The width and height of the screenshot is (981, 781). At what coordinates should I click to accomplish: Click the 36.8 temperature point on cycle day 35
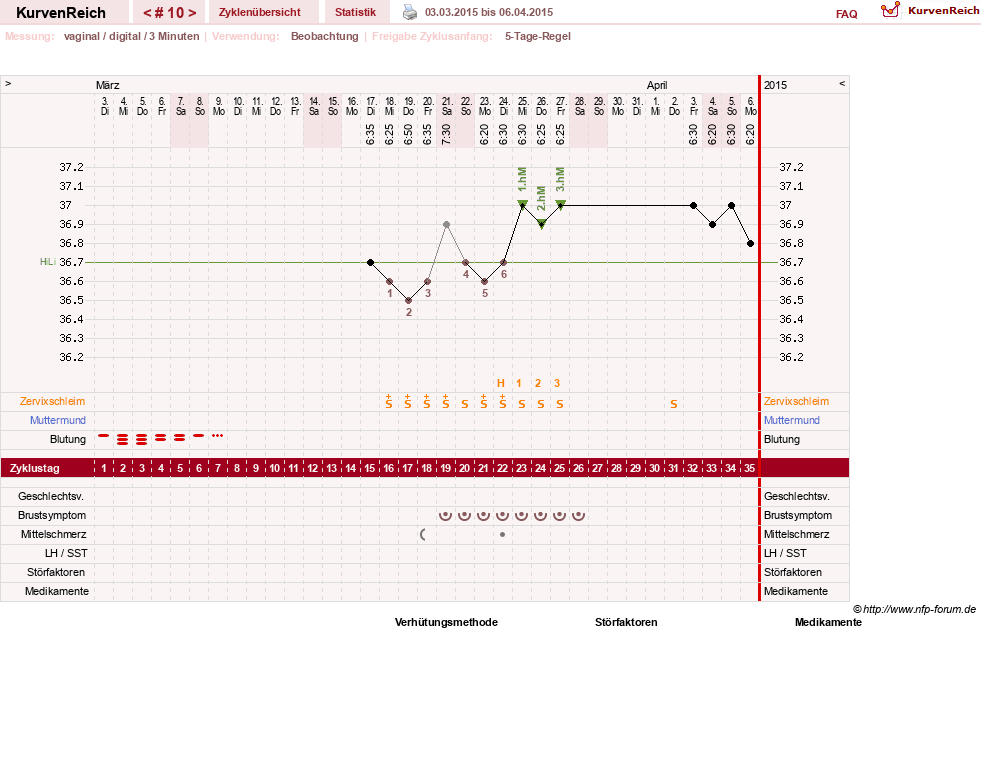750,243
